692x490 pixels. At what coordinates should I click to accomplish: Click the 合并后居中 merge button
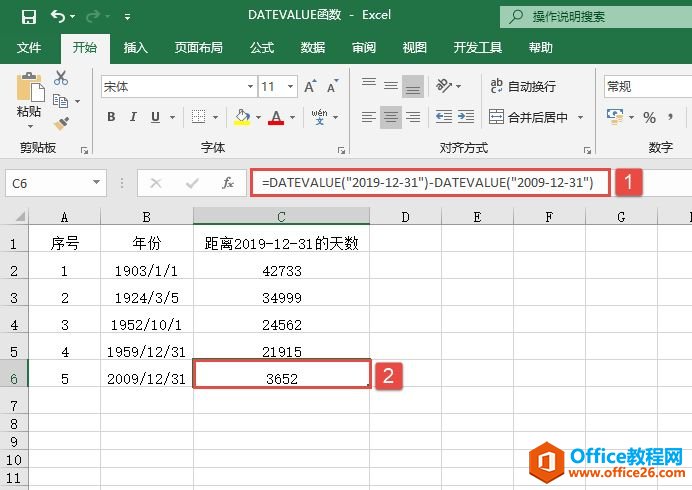tap(529, 117)
